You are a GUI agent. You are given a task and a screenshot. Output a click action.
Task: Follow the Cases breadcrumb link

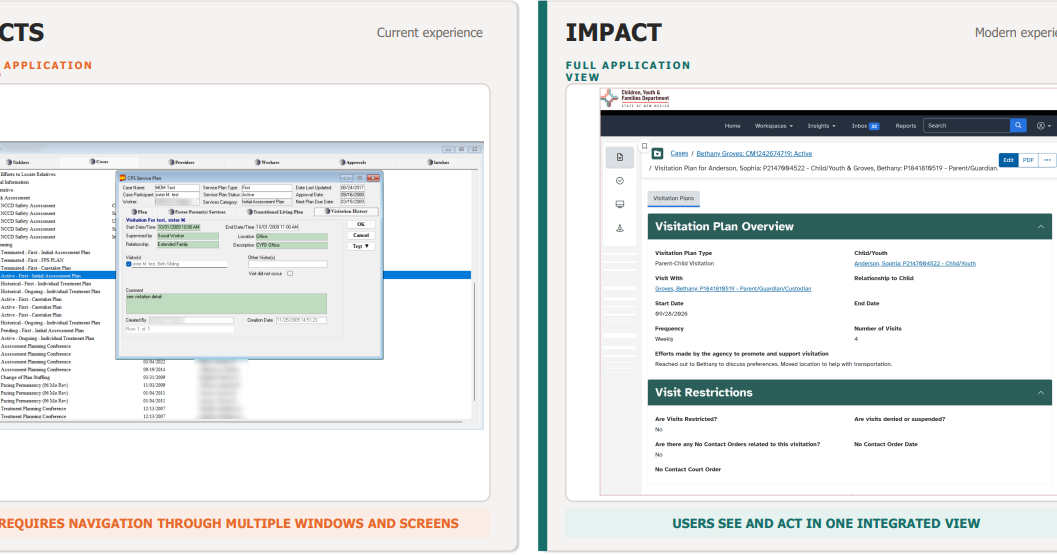coord(679,154)
